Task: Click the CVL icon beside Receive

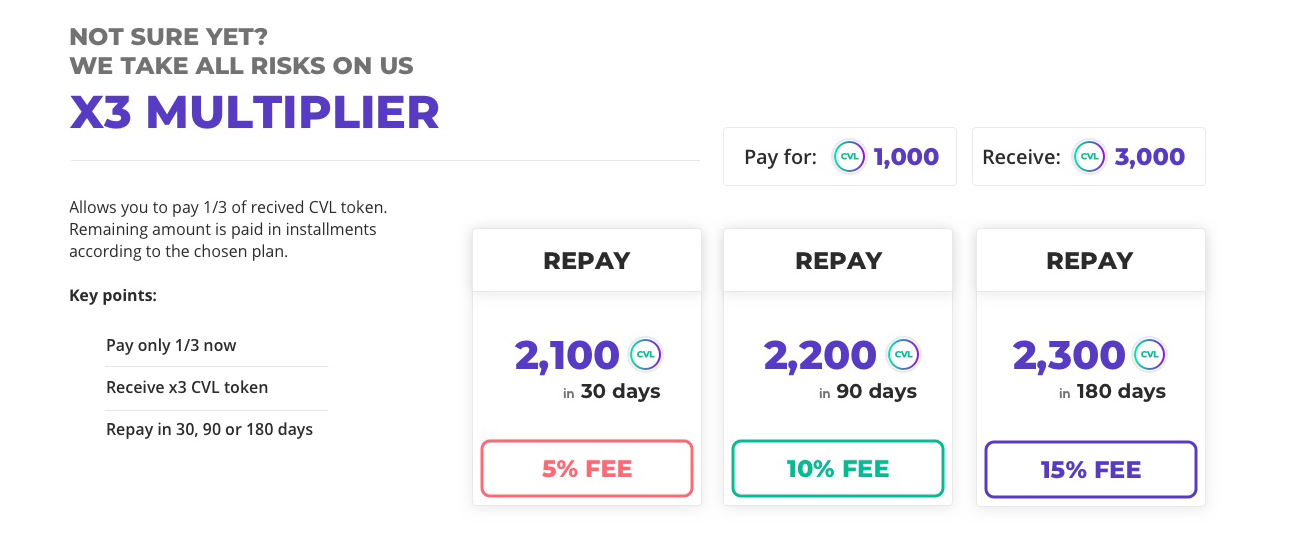Action: [1089, 157]
